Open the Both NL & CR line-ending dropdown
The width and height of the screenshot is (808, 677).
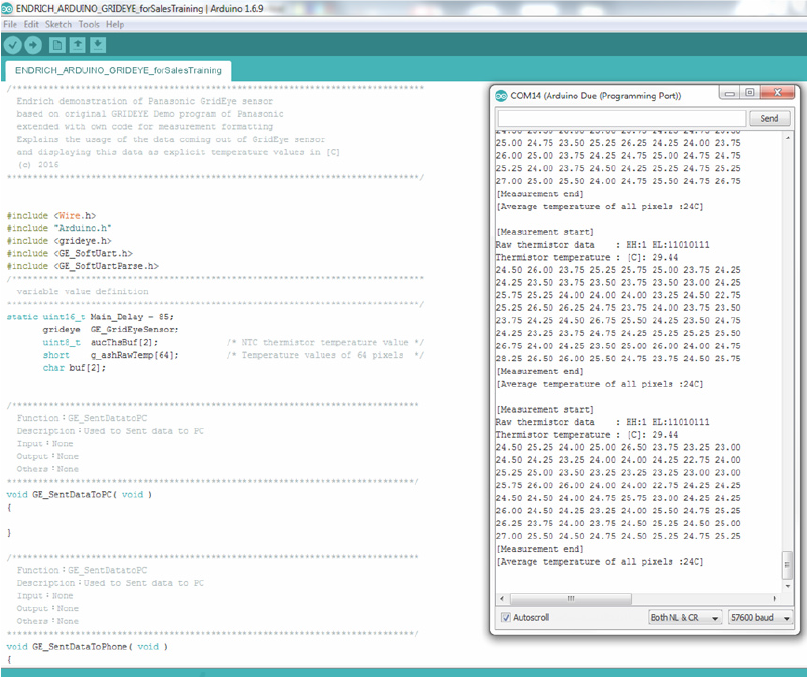685,617
